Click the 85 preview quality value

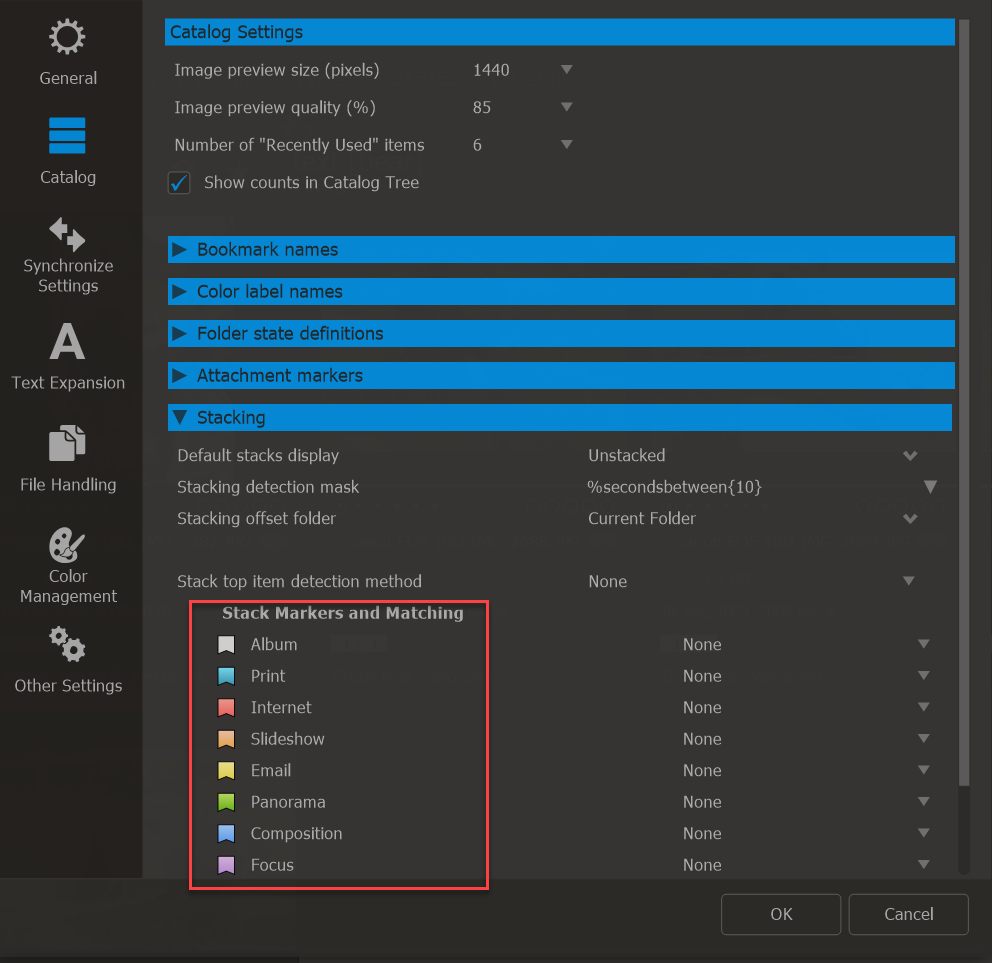[481, 108]
